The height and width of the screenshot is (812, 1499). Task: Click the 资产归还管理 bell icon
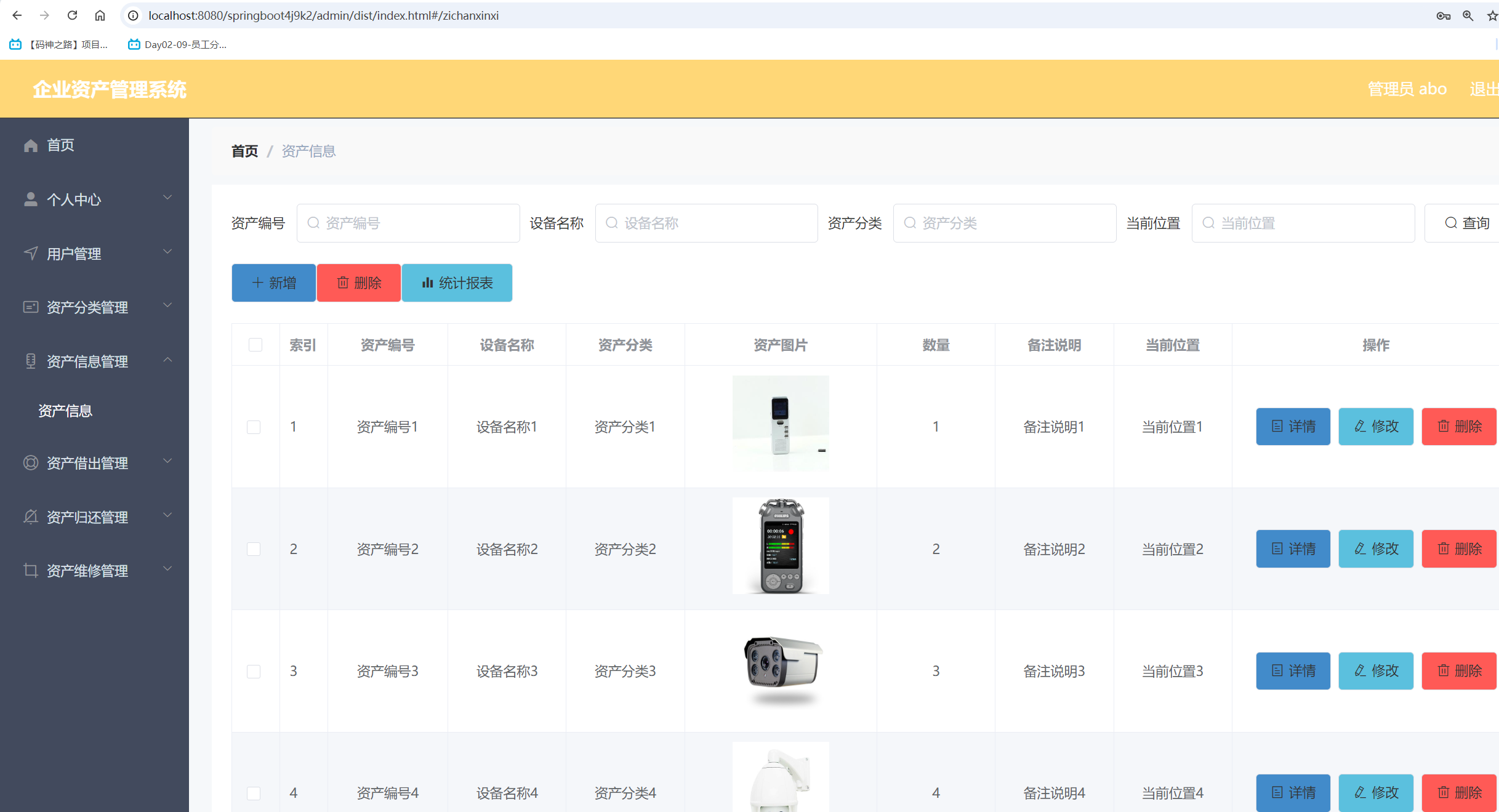[x=31, y=517]
